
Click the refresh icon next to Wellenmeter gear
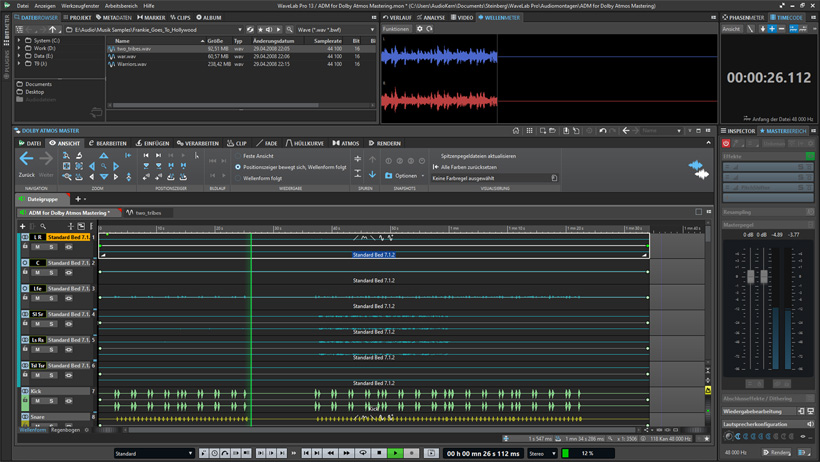coord(429,29)
